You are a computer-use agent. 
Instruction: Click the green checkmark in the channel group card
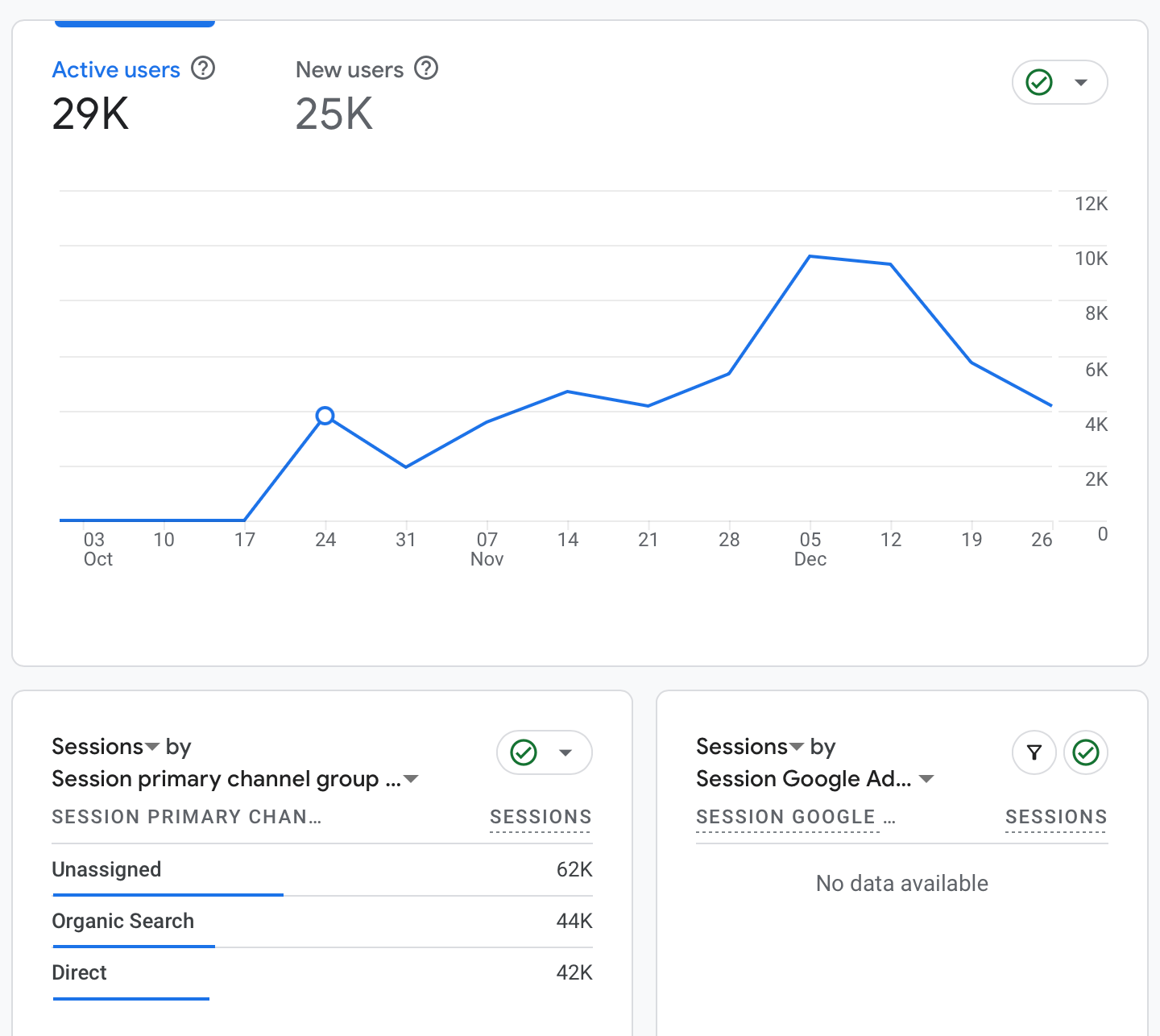(x=524, y=752)
